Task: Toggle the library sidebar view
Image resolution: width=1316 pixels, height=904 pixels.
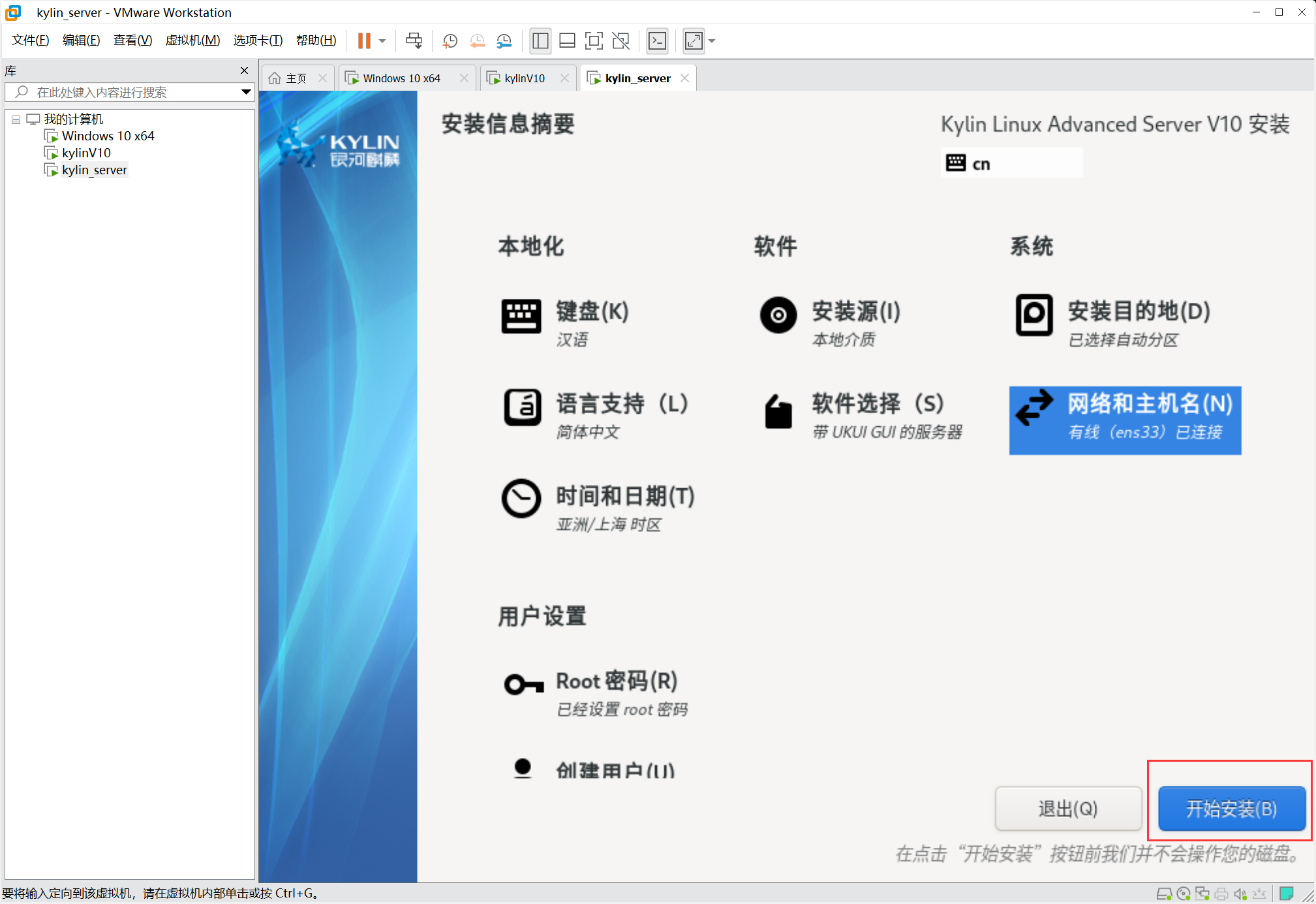Action: point(540,41)
